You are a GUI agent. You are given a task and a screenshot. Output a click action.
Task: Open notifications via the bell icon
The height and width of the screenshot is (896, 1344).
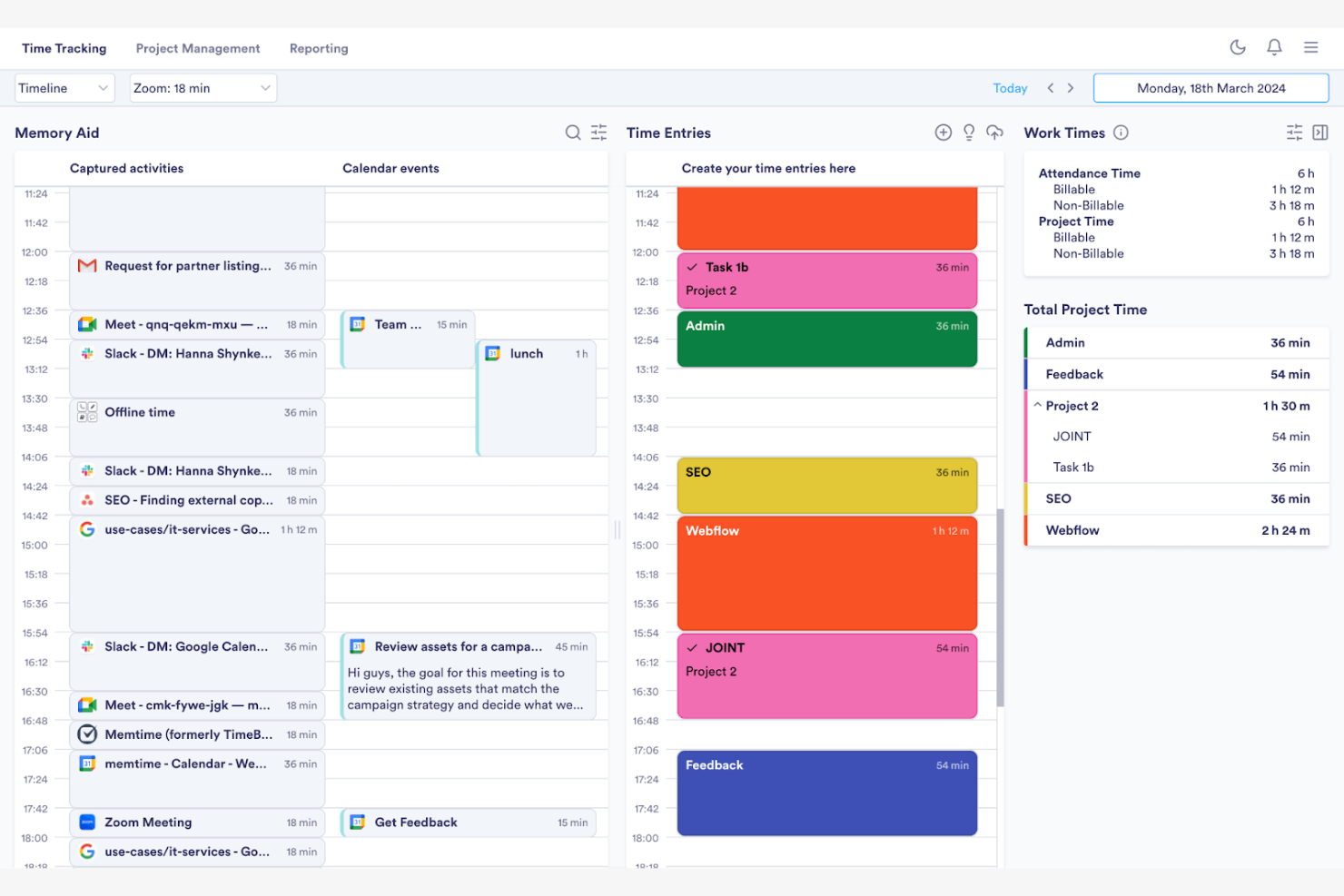1274,47
